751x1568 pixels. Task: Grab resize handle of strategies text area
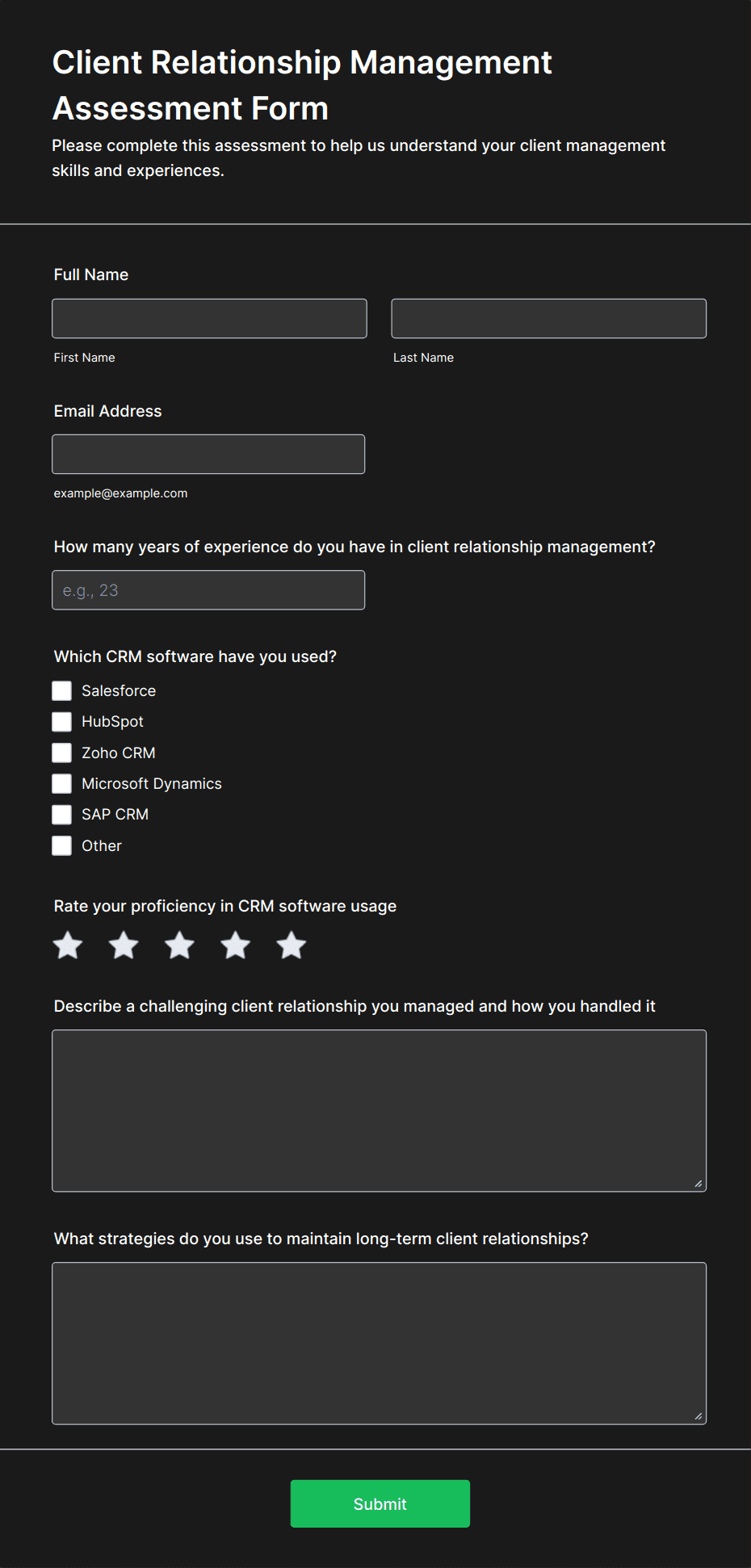tap(699, 1416)
